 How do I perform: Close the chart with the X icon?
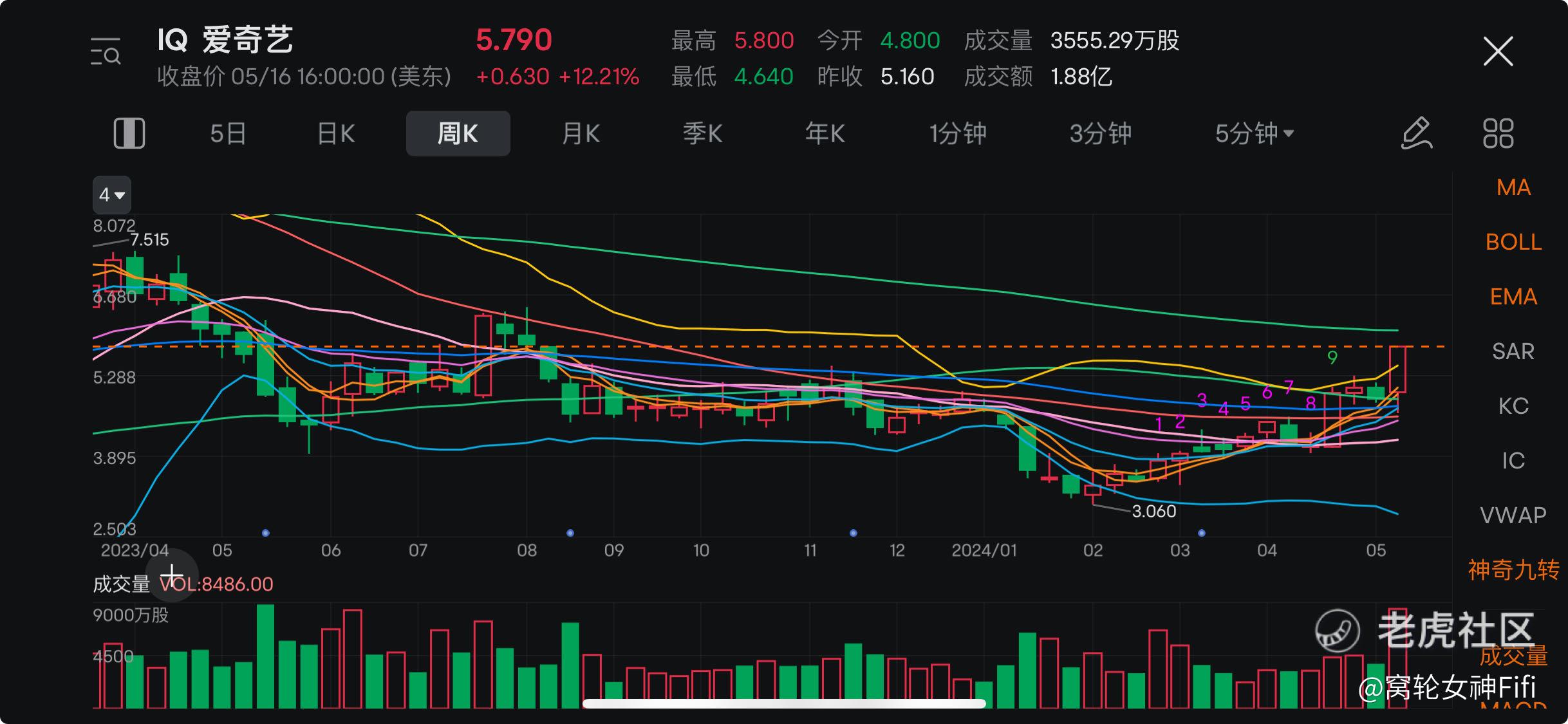tap(1498, 51)
